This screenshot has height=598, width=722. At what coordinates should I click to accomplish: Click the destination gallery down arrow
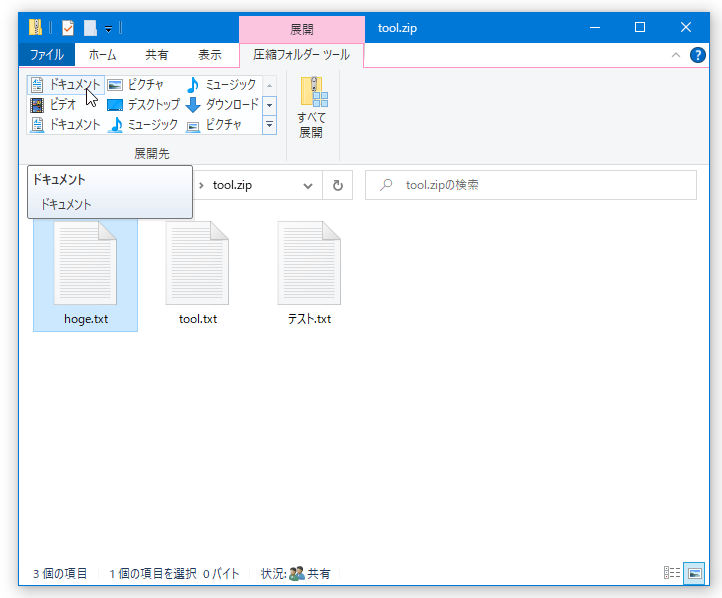click(x=269, y=105)
